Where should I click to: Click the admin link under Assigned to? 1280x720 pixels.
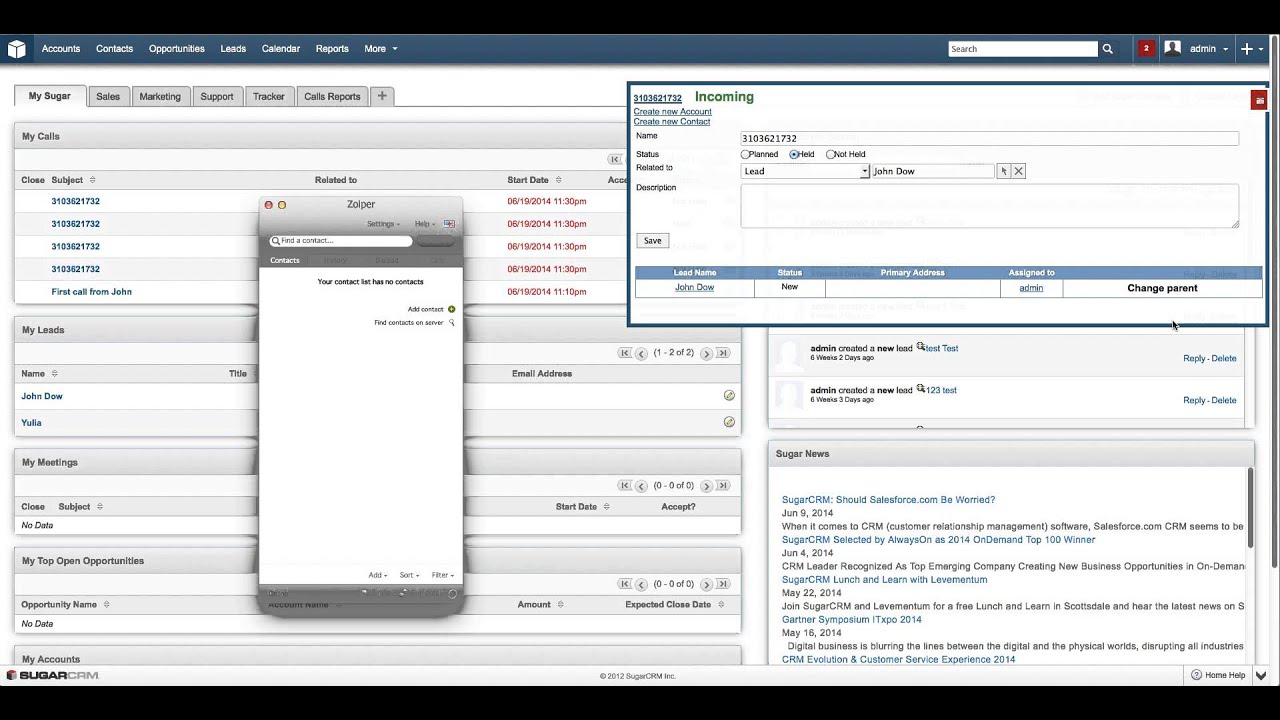[1031, 288]
